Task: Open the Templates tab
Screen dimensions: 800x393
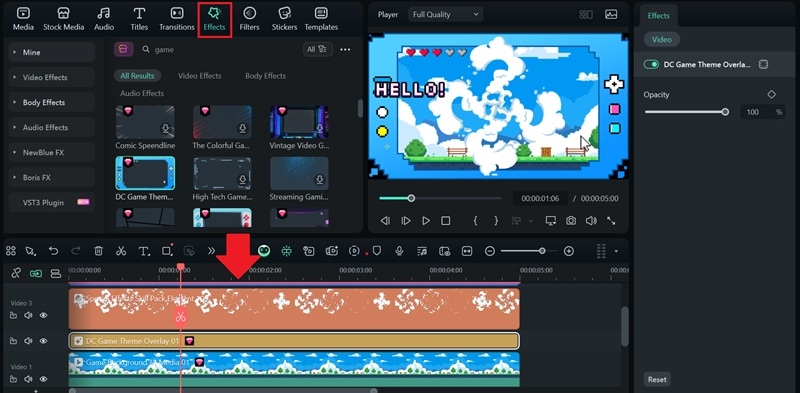Action: coord(321,19)
